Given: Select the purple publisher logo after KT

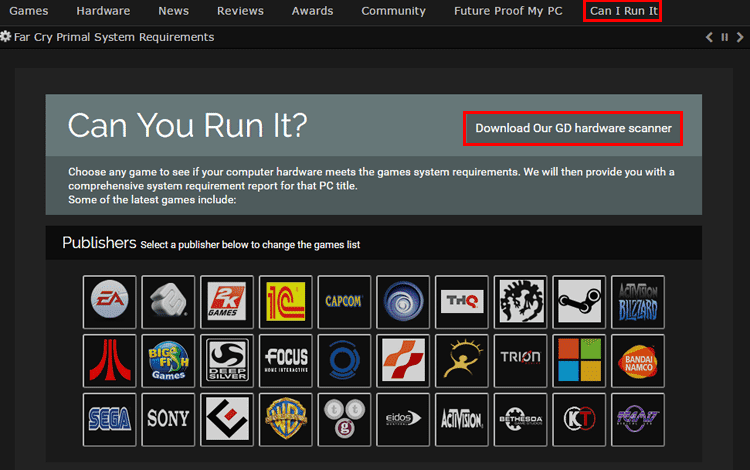Looking at the screenshot, I should coord(638,420).
